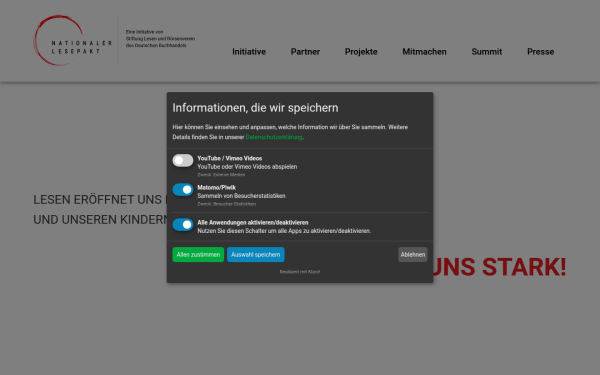Click the dialog title Informationen, die wir speichern
The height and width of the screenshot is (375, 600).
point(255,108)
